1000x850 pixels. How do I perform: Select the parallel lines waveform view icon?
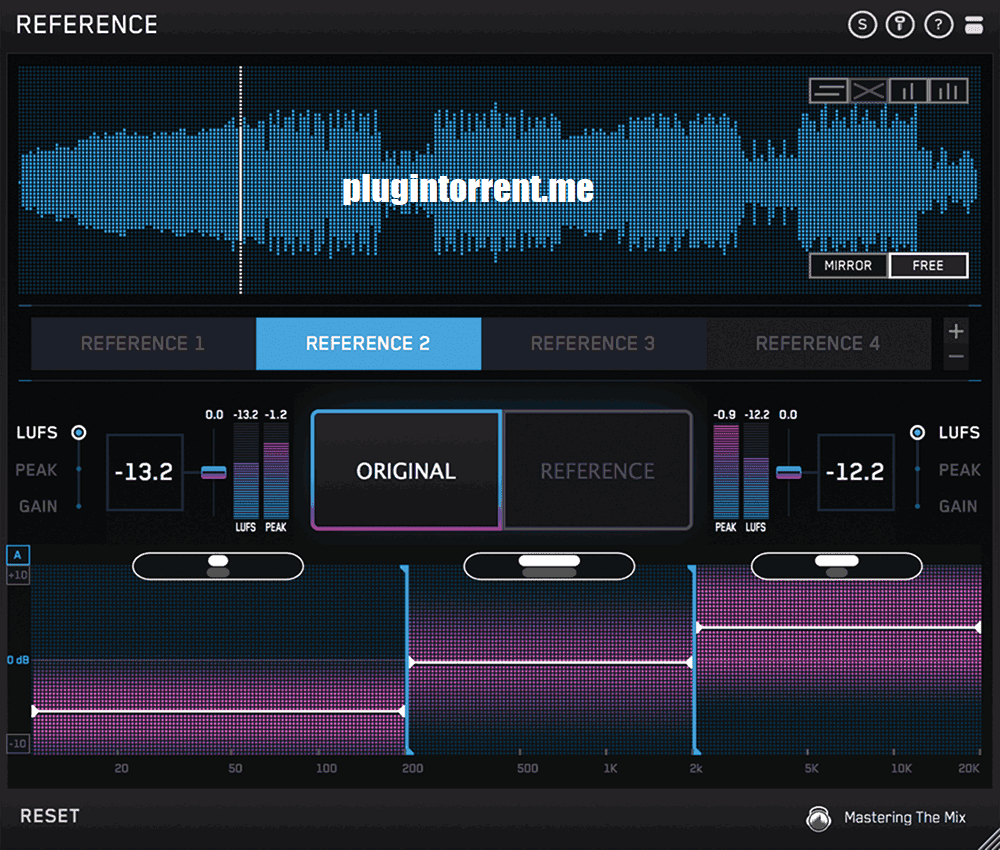[x=828, y=91]
